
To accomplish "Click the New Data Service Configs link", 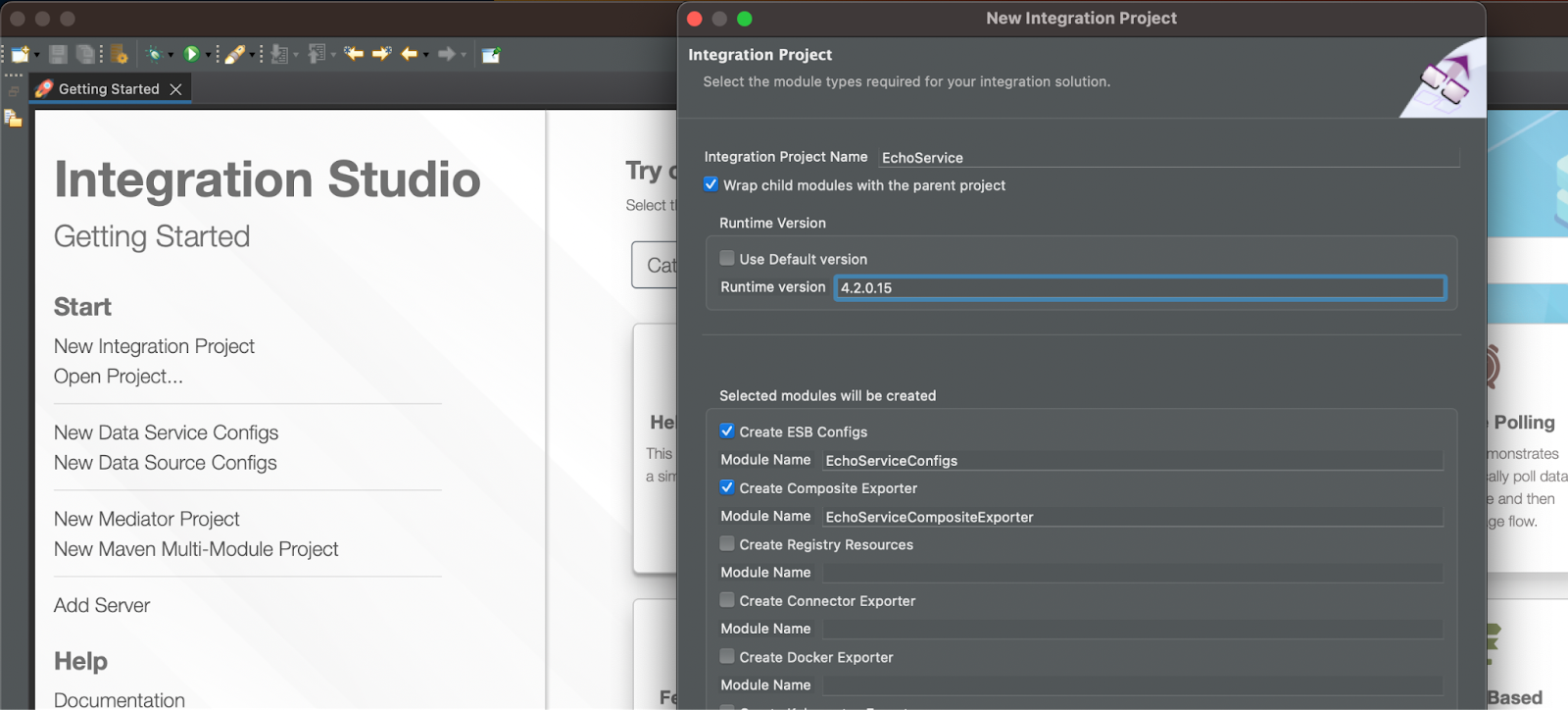I will click(166, 432).
